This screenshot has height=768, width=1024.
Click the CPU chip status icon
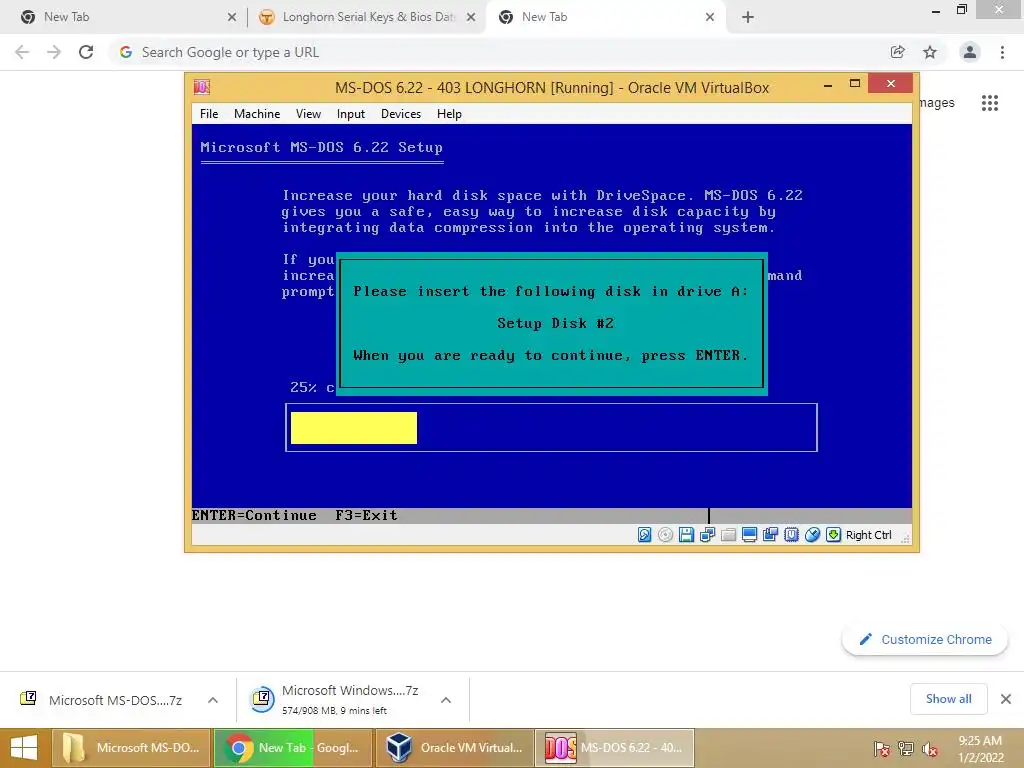(792, 535)
